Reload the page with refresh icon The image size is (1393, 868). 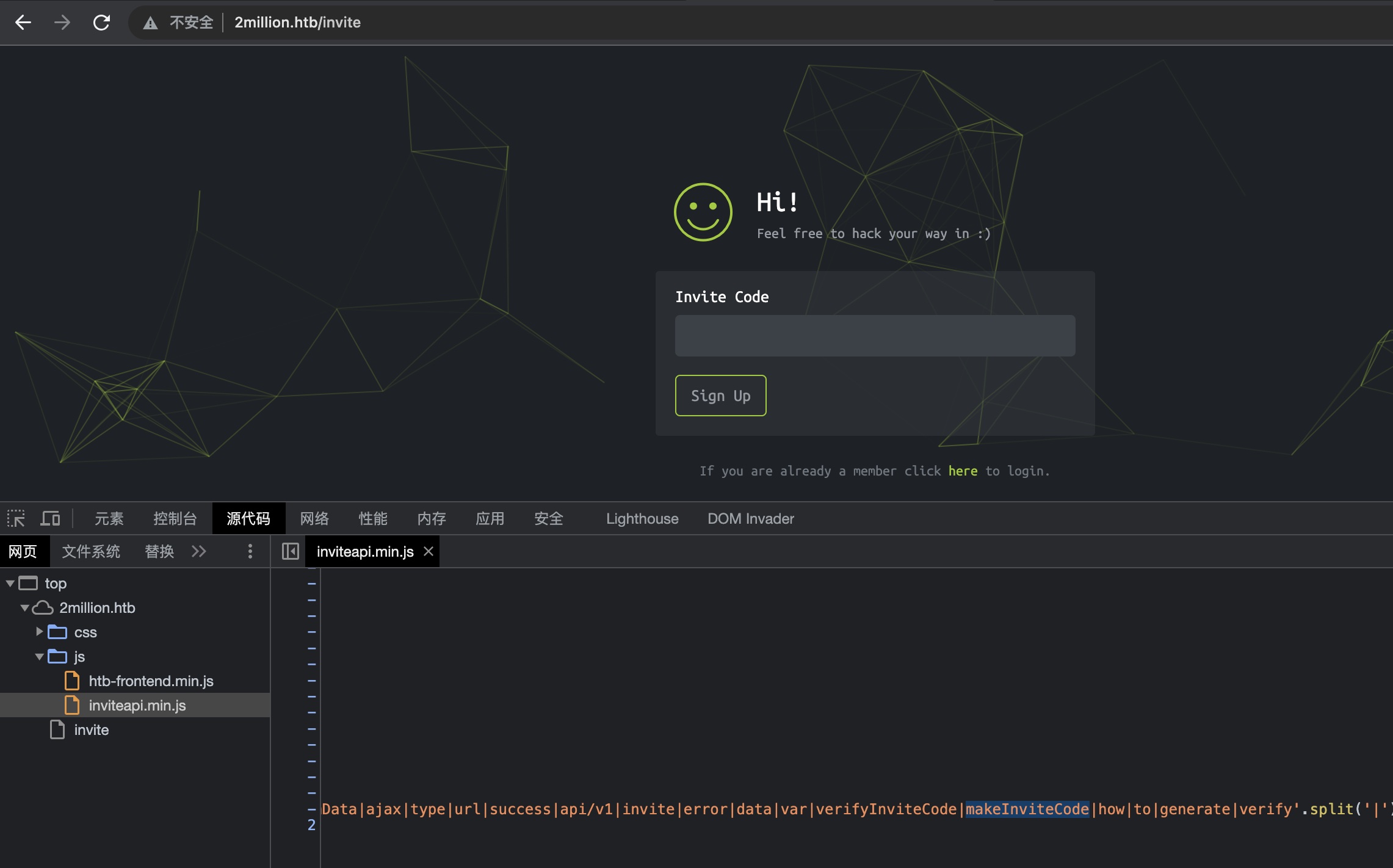101,23
